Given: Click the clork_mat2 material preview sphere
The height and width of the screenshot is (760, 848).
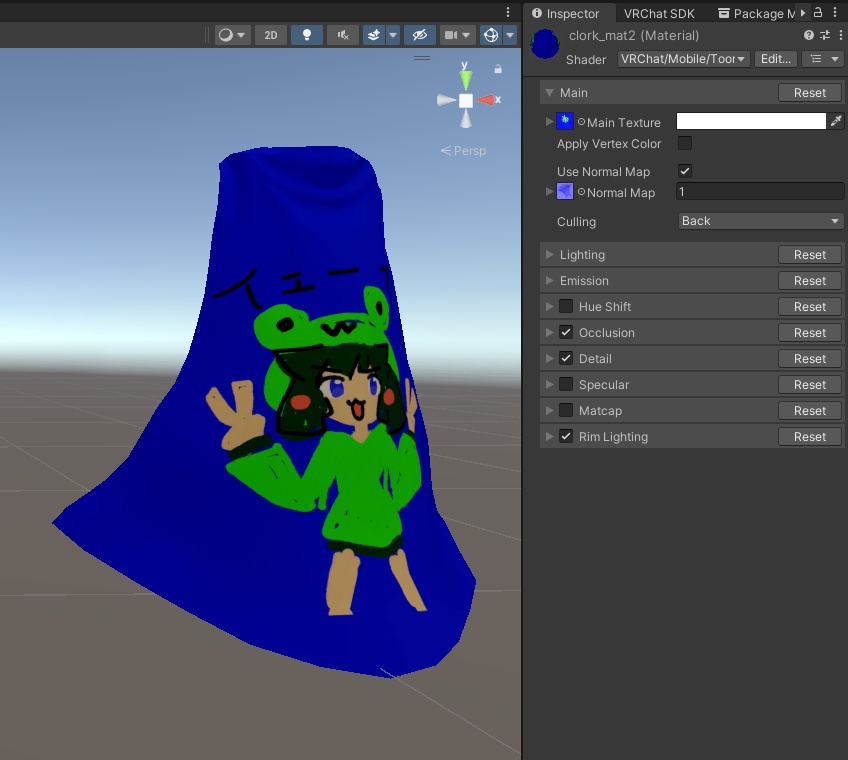Looking at the screenshot, I should click(x=545, y=44).
